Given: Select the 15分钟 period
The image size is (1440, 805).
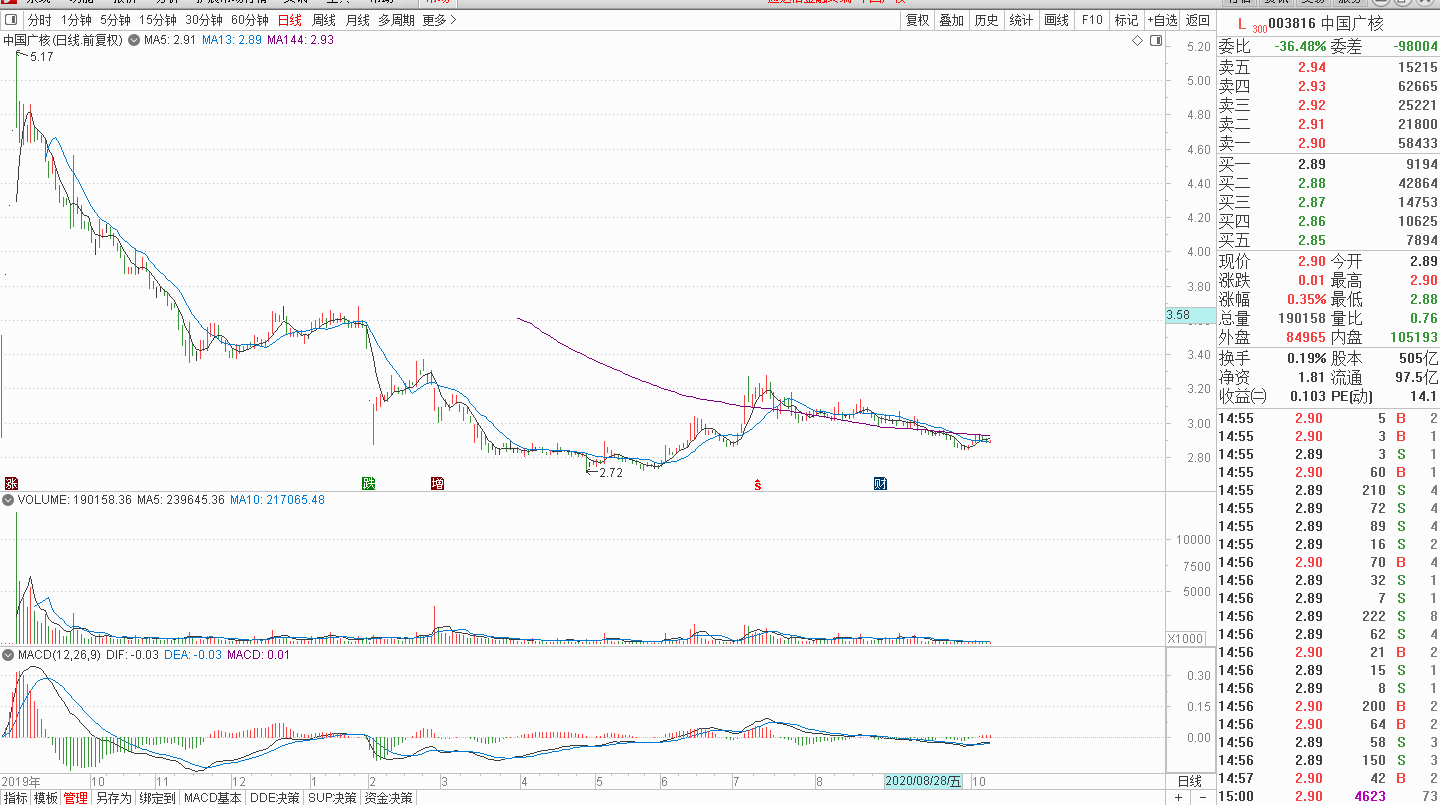Looking at the screenshot, I should click(x=157, y=20).
